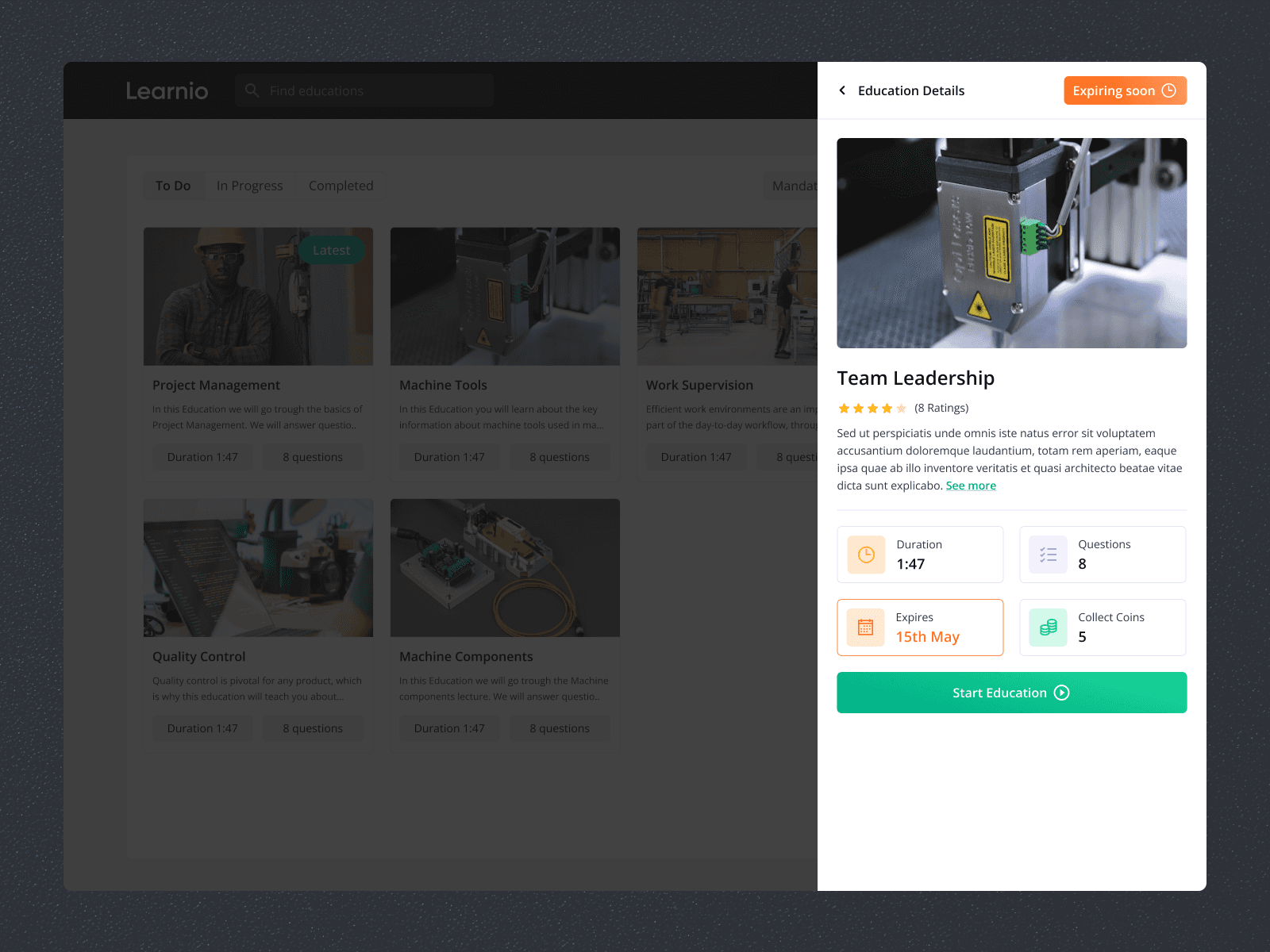Click the Work Supervision title

(699, 385)
